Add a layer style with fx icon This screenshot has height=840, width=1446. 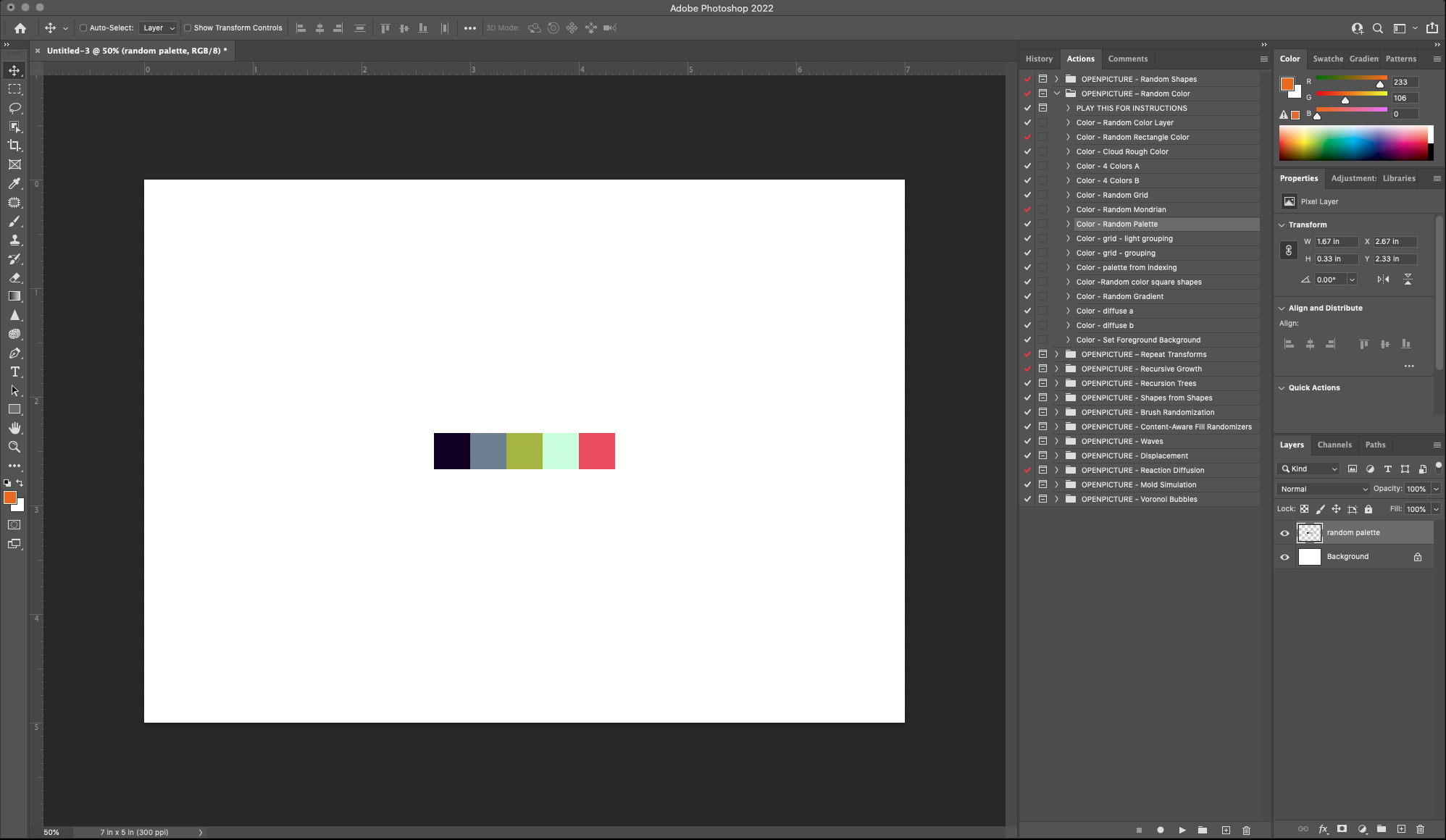point(1323,829)
